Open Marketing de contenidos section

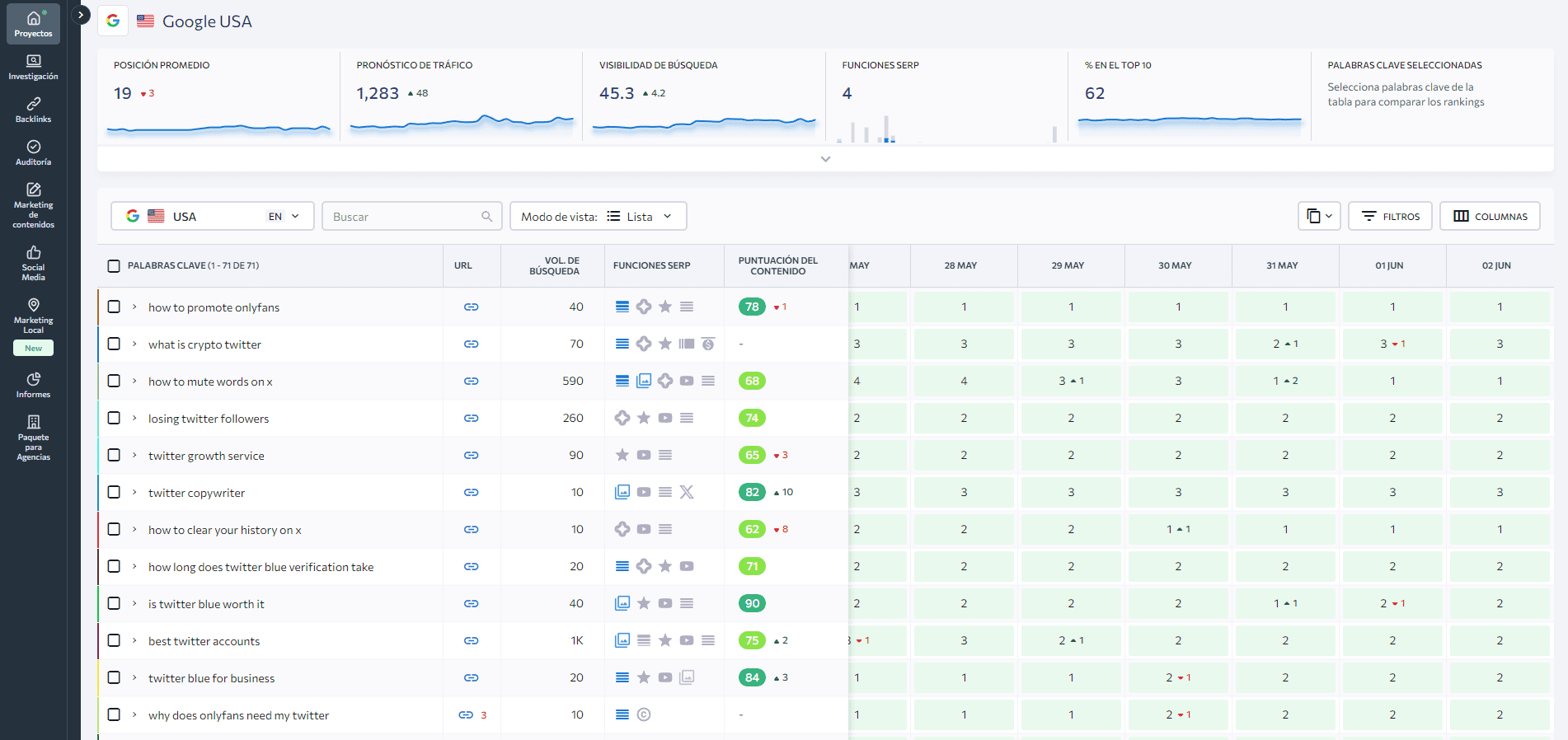pyautogui.click(x=33, y=206)
